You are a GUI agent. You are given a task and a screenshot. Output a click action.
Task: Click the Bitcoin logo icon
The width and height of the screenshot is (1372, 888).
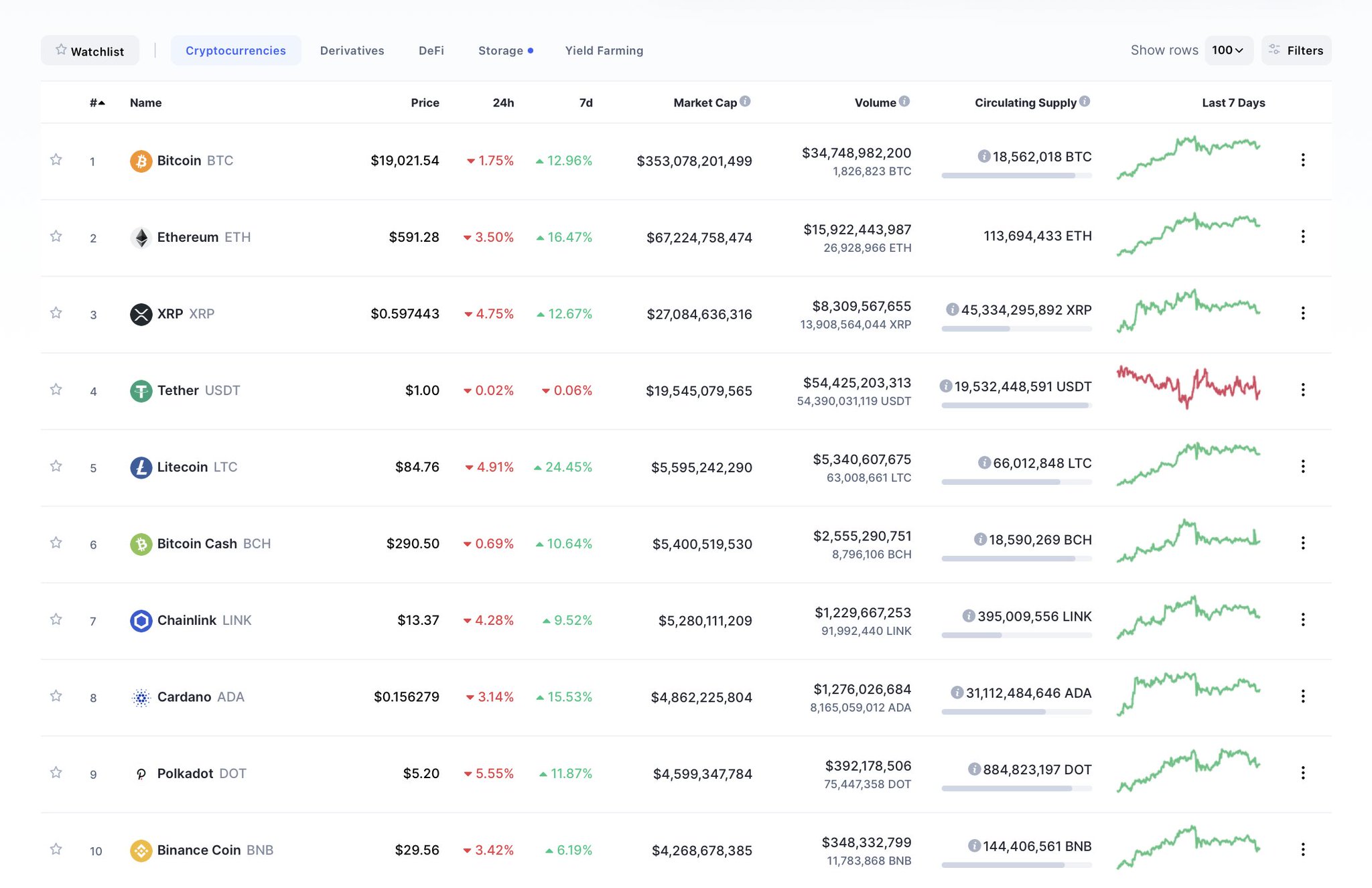pos(141,161)
